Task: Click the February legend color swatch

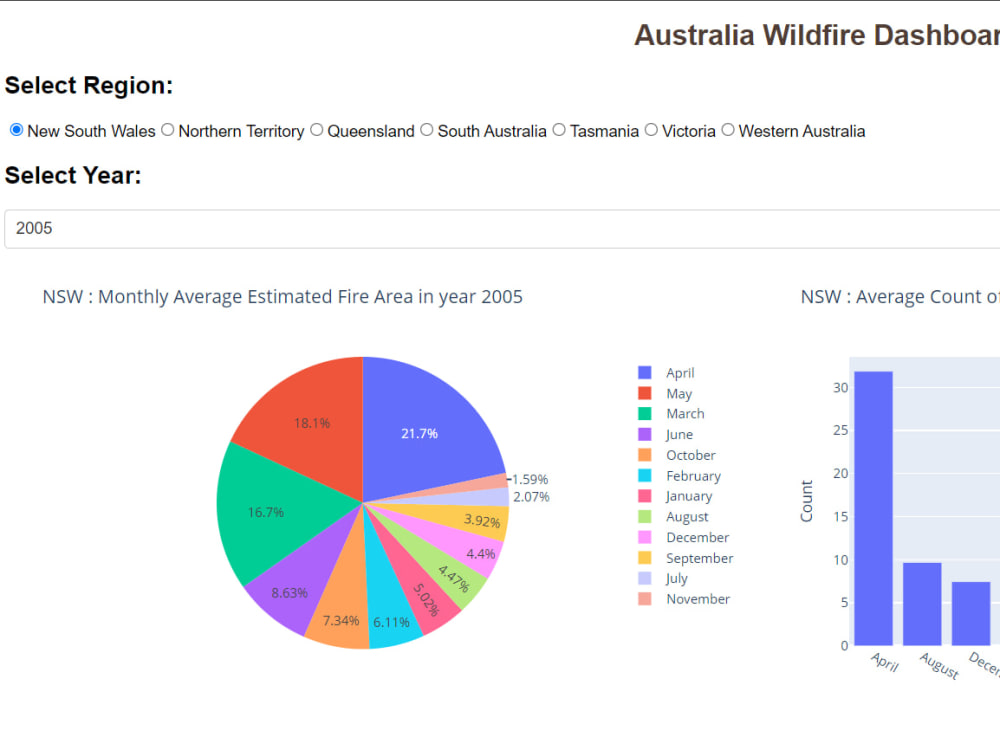Action: click(x=645, y=475)
